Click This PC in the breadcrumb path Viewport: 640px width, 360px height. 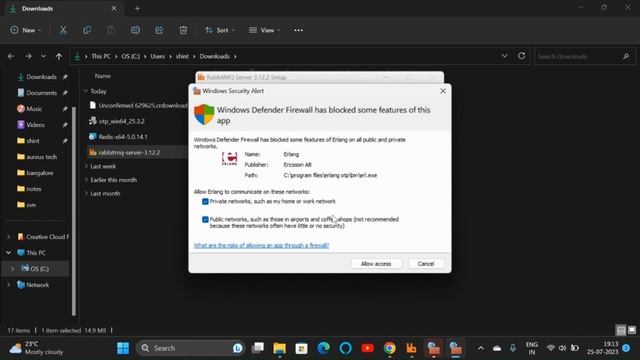101,56
